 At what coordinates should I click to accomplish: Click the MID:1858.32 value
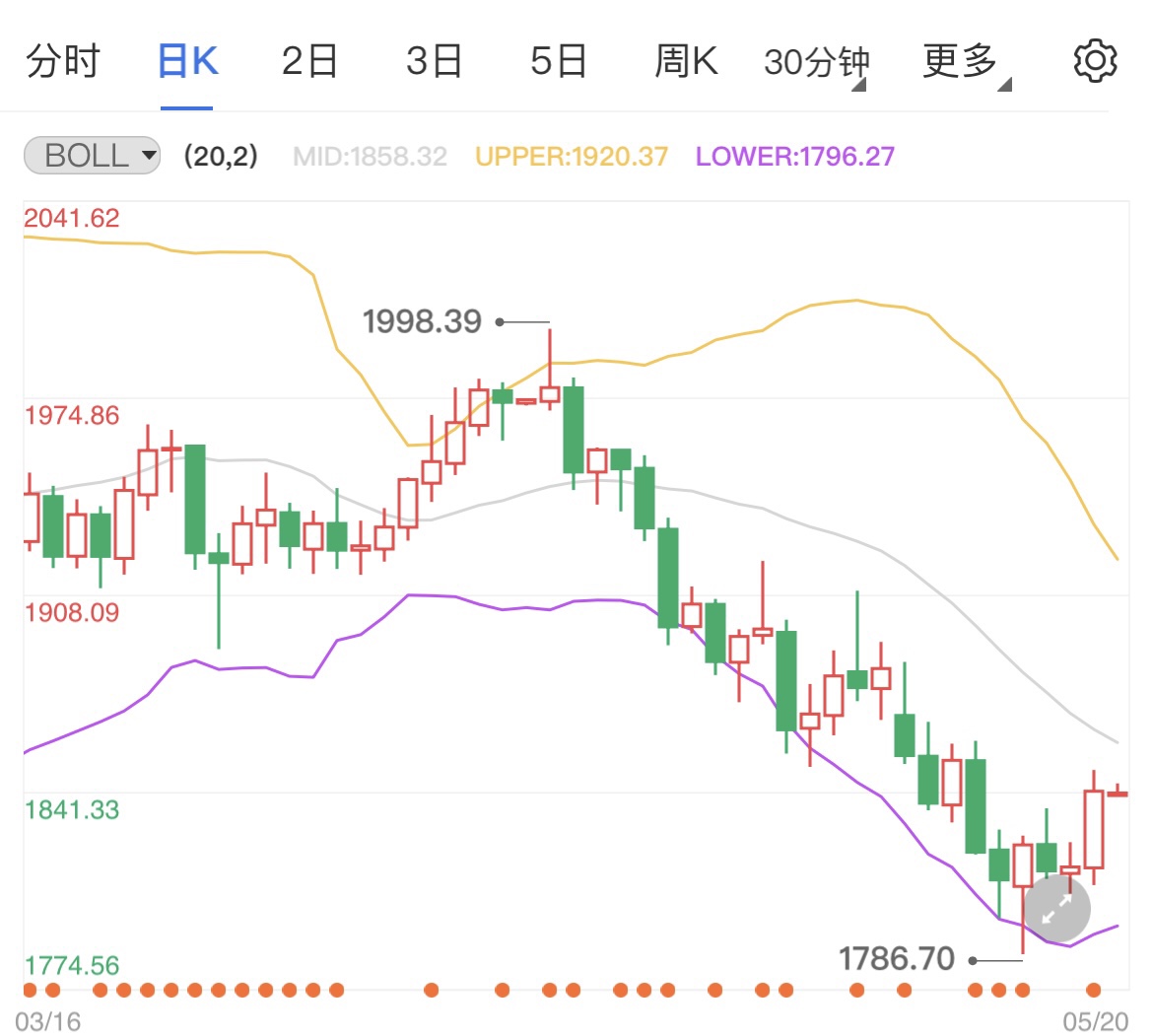point(370,156)
